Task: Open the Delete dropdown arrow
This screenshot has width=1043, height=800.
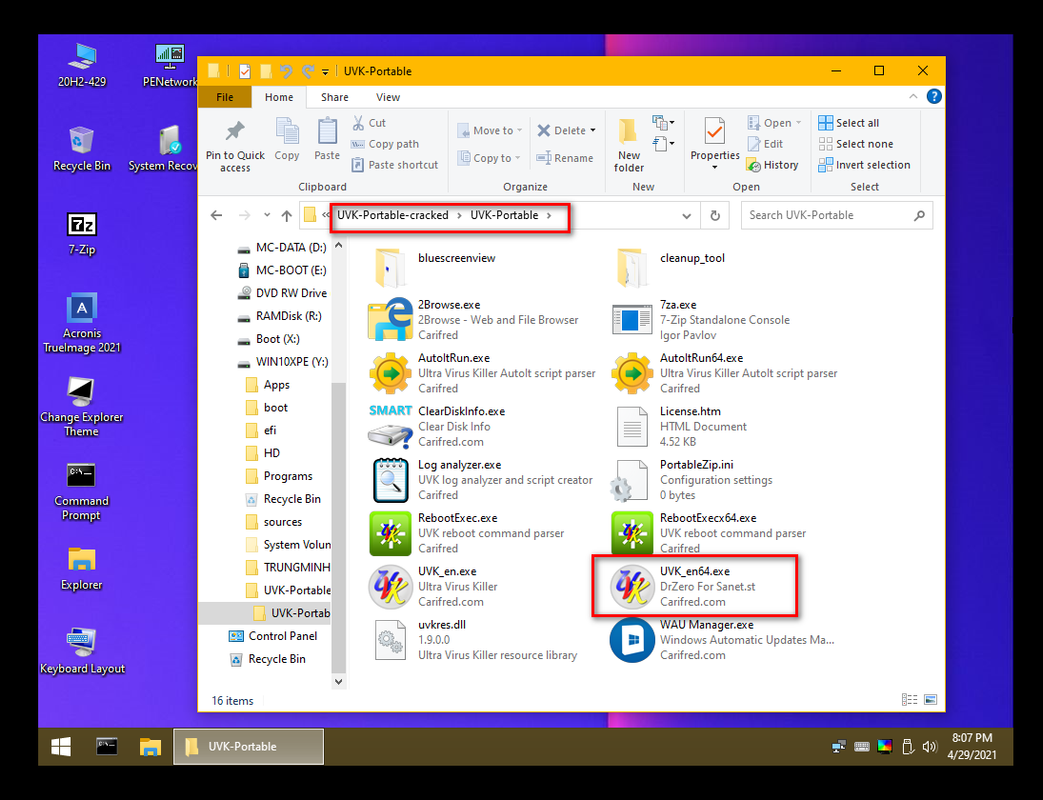Action: point(593,130)
